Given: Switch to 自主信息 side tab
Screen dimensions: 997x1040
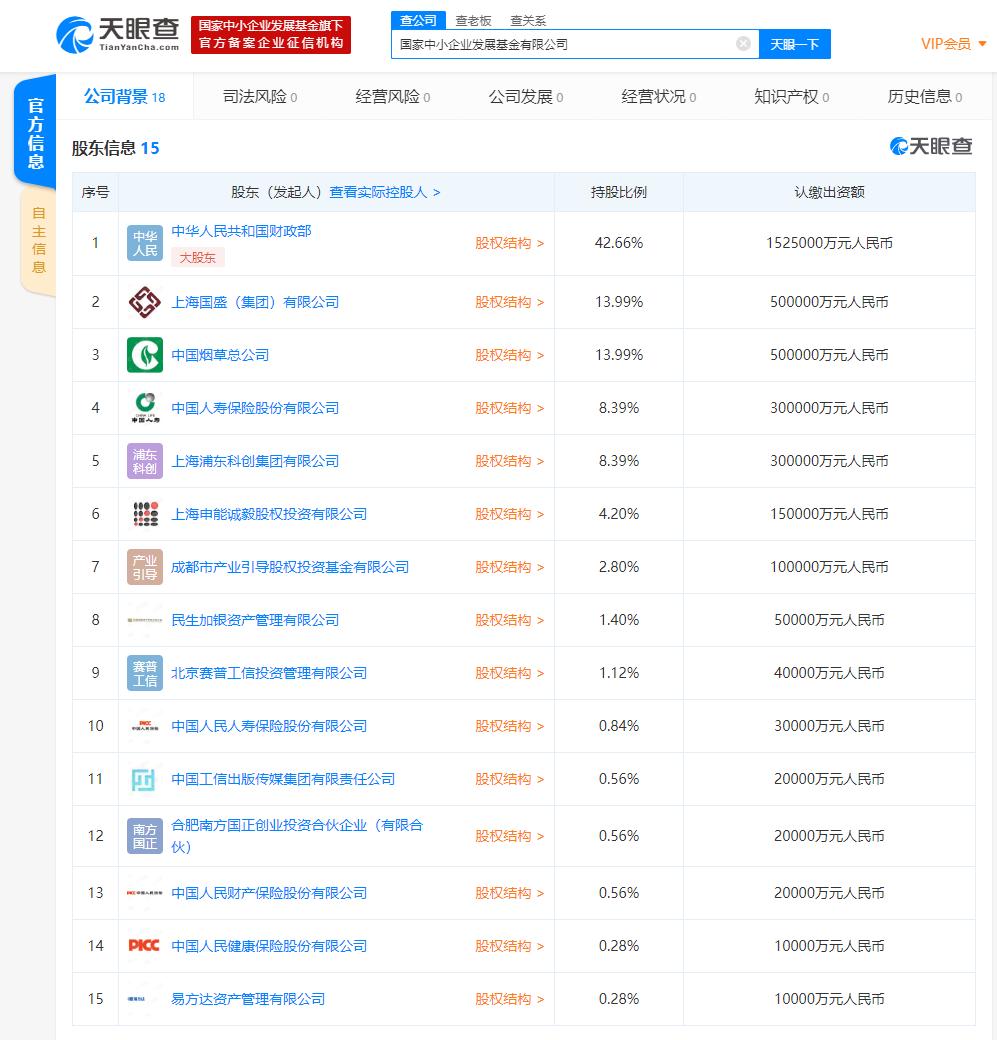Looking at the screenshot, I should [x=39, y=240].
